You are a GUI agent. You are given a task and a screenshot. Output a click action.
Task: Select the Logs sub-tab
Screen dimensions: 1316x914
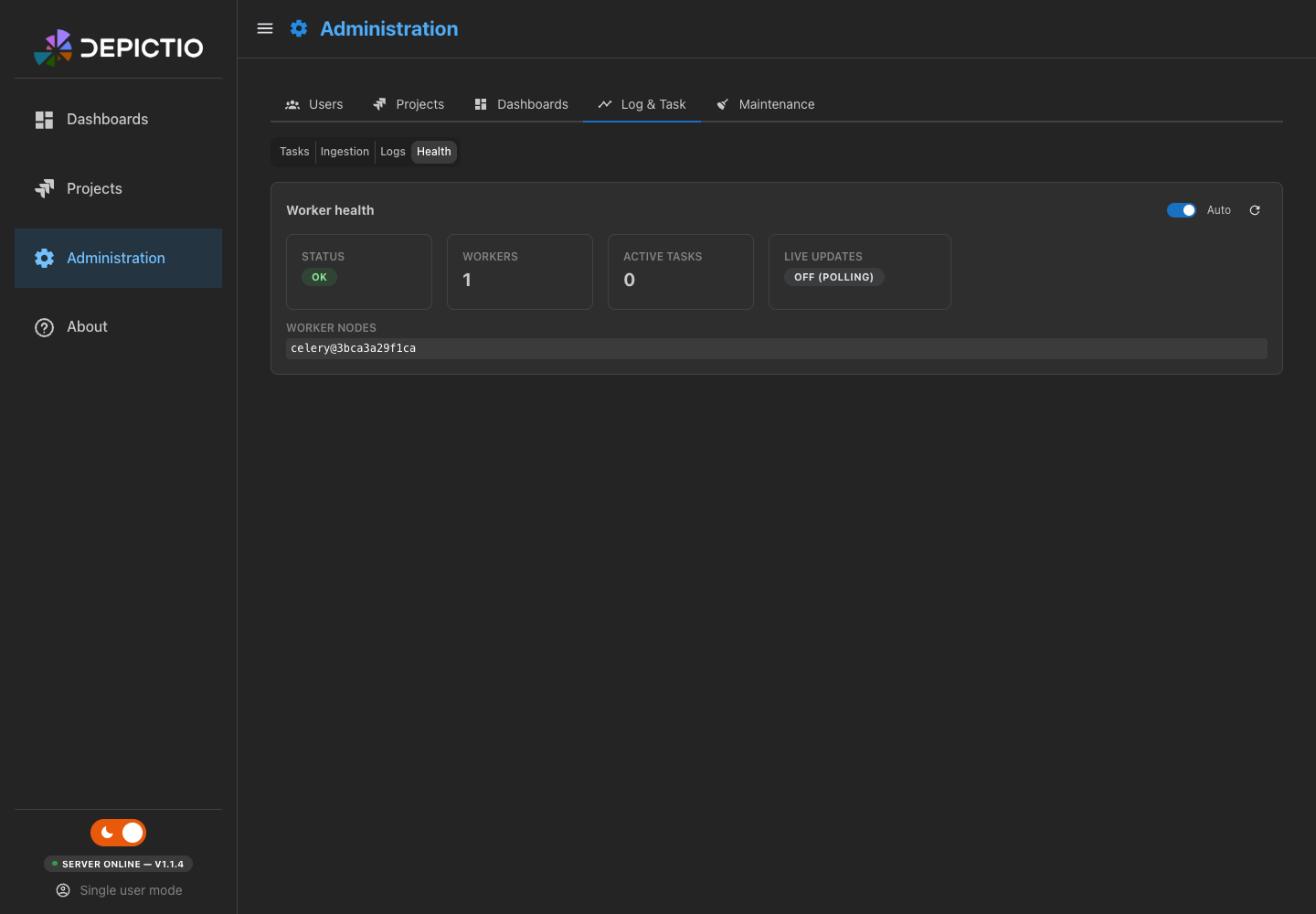point(393,152)
